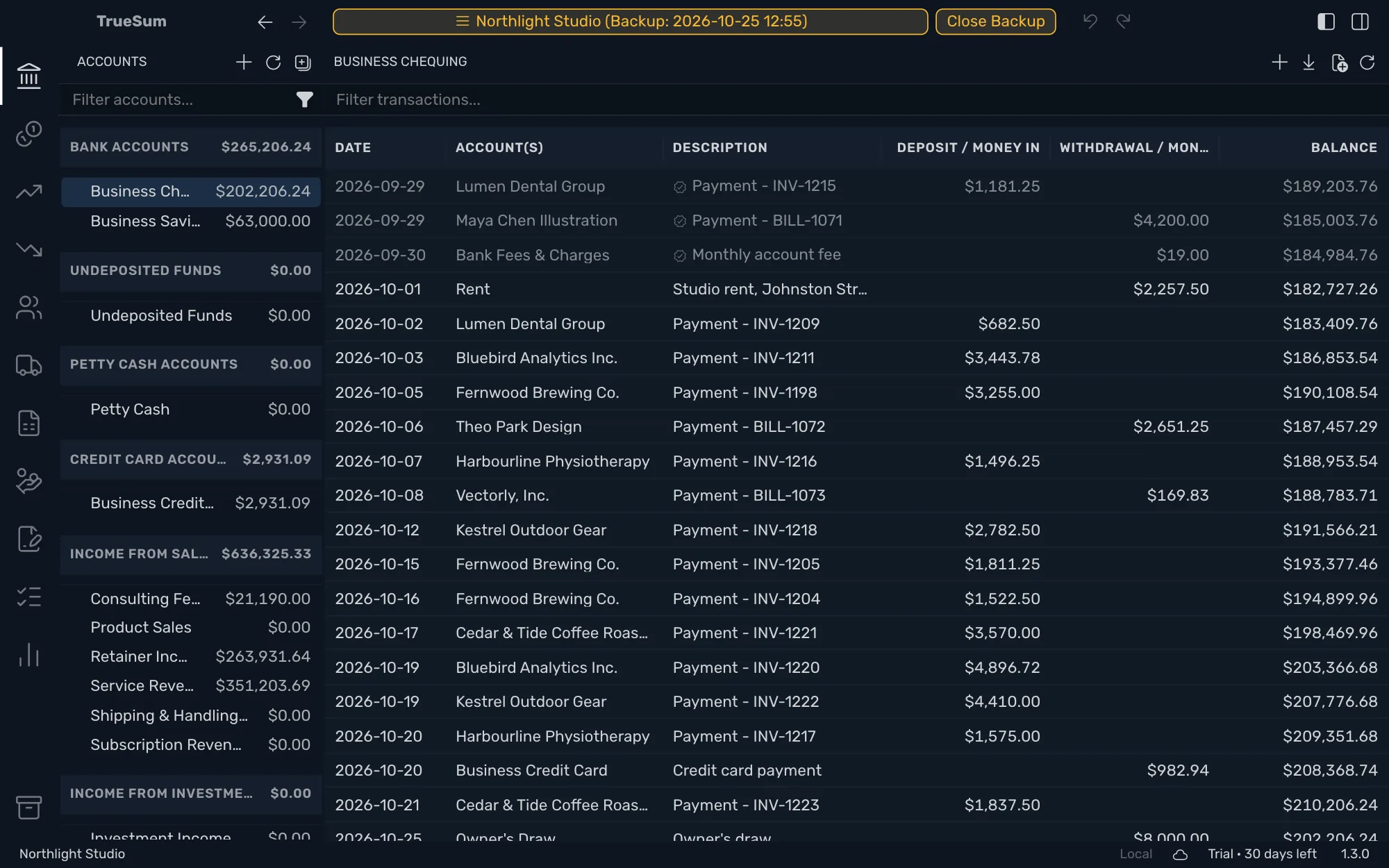Select the Business Chequing account
Viewport: 1389px width, 868px height.
(190, 192)
